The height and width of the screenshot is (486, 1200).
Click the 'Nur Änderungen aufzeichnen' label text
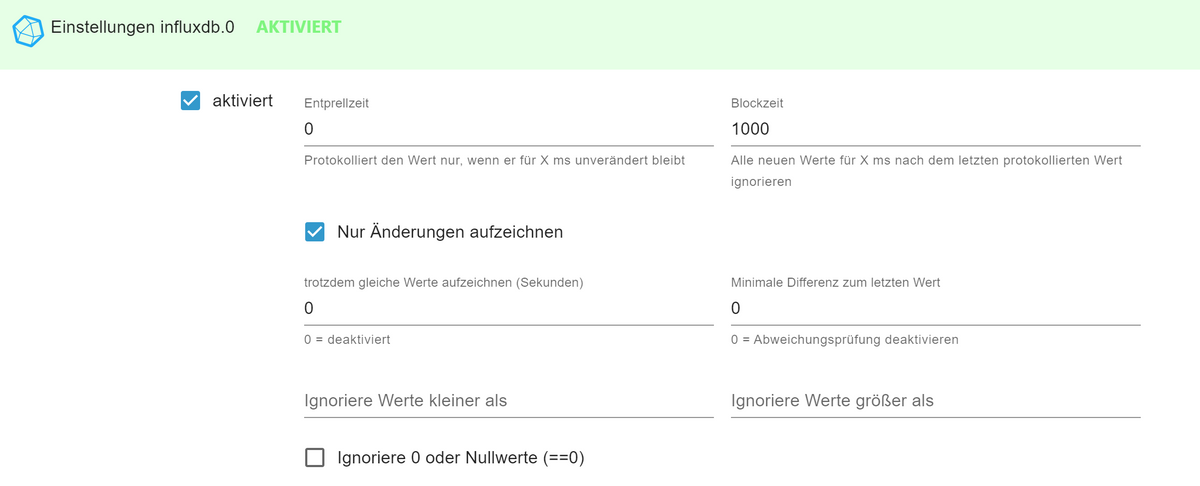[x=450, y=232]
